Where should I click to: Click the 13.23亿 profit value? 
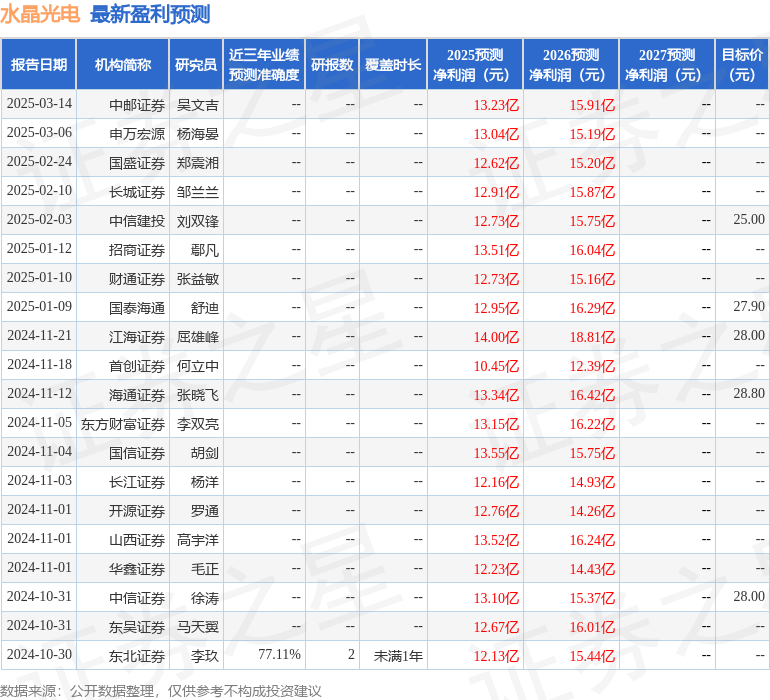[x=496, y=105]
